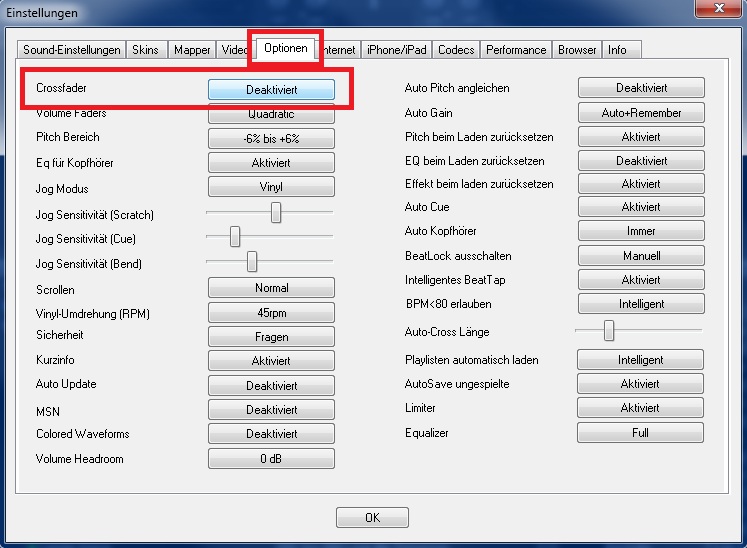Click the Volume Headroom 0 dB button
Viewport: 747px width, 548px height.
[271, 459]
